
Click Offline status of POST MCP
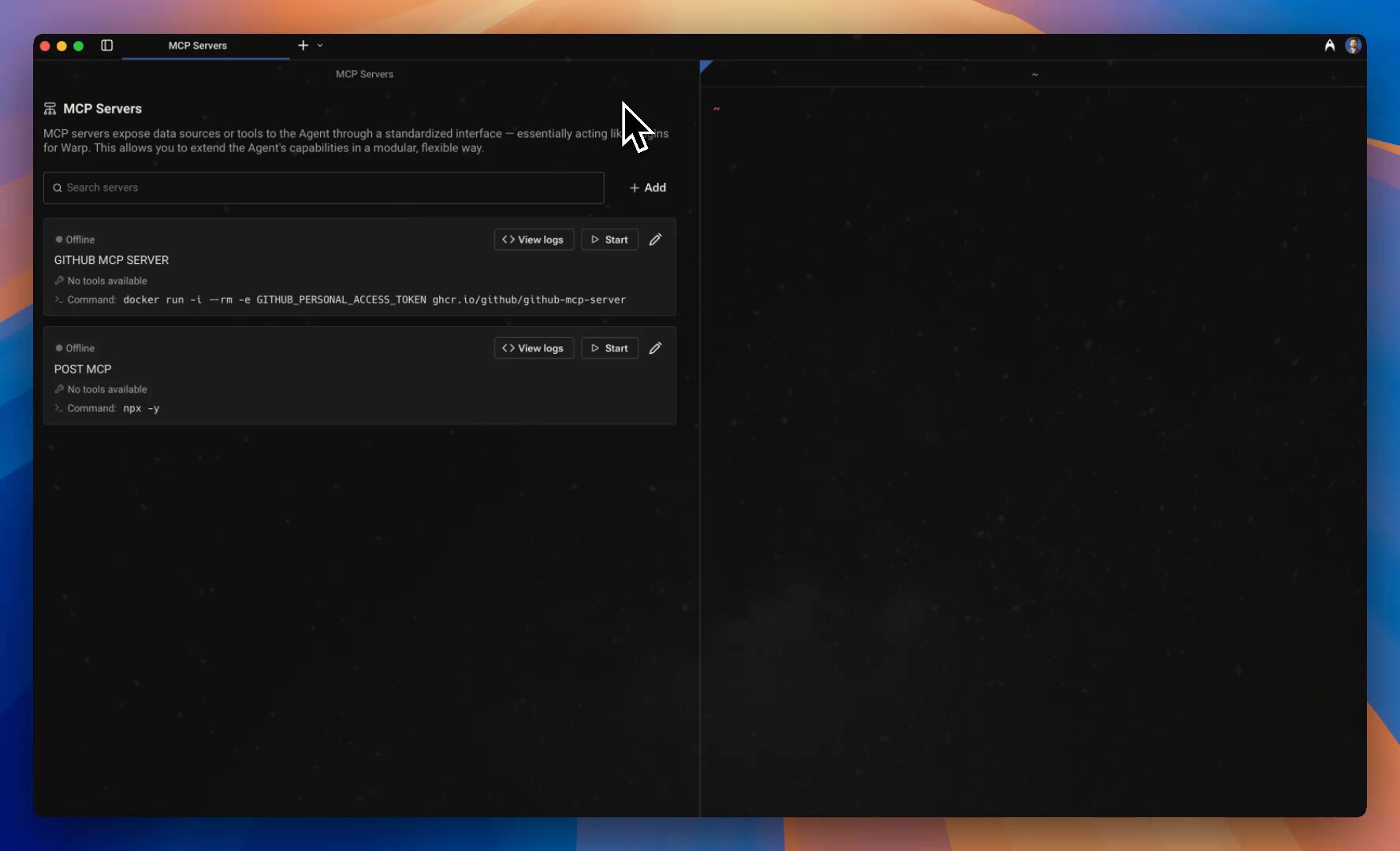(75, 348)
